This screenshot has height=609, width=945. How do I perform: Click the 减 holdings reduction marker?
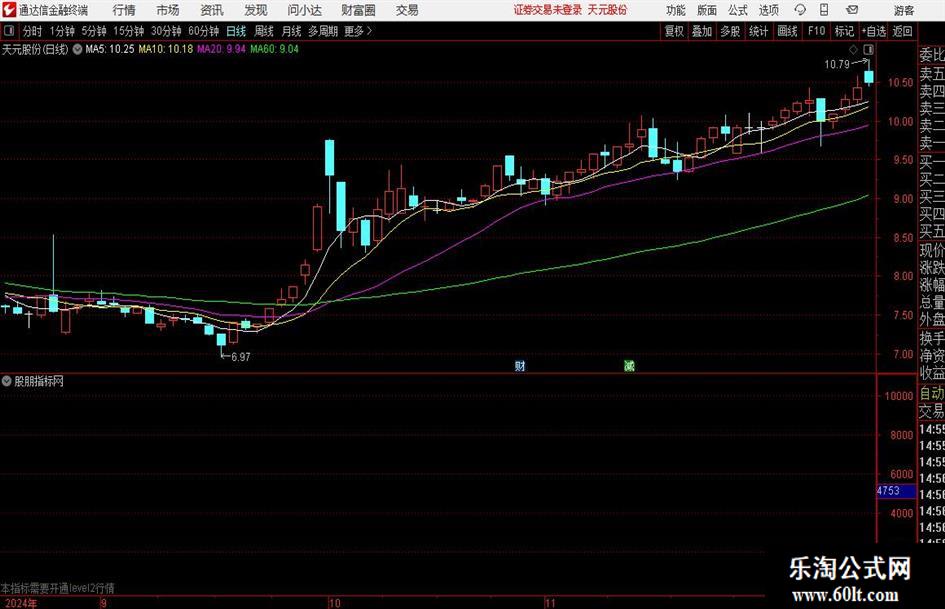[x=629, y=365]
